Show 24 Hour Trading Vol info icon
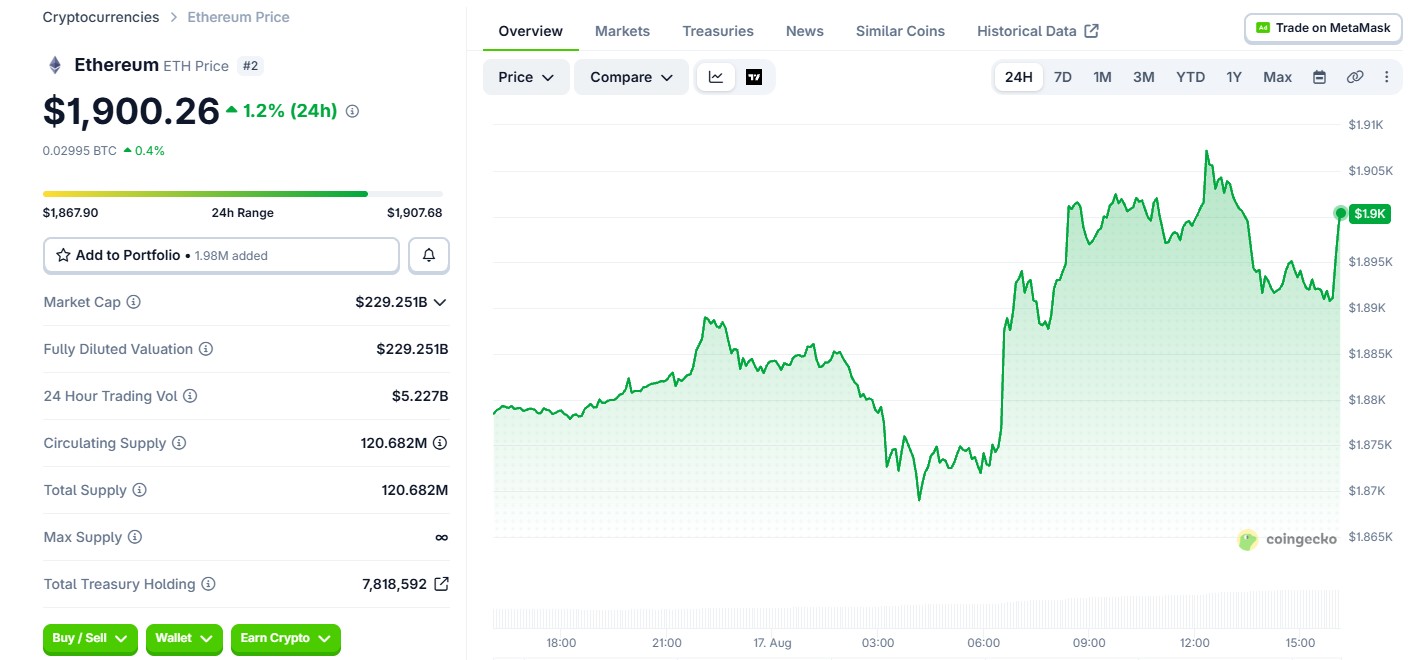The width and height of the screenshot is (1408, 660). tap(190, 396)
